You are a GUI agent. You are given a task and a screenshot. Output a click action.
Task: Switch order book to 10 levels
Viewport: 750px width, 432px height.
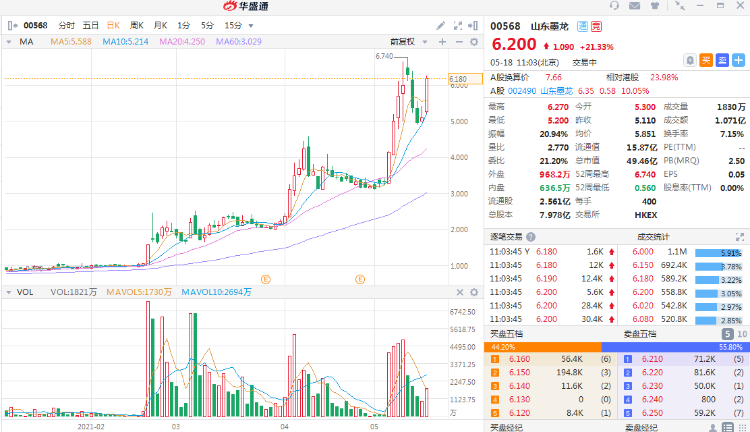click(742, 334)
